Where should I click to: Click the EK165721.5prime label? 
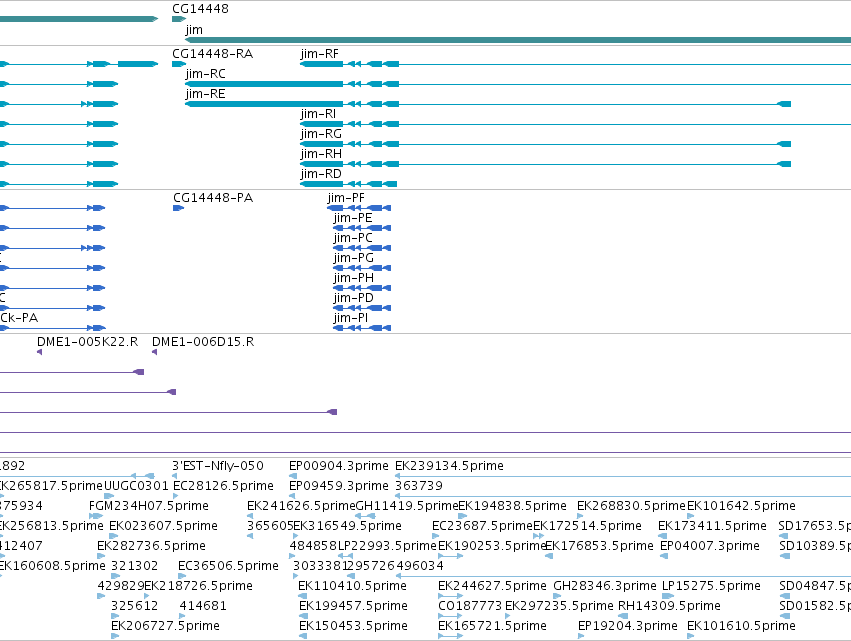tap(492, 626)
